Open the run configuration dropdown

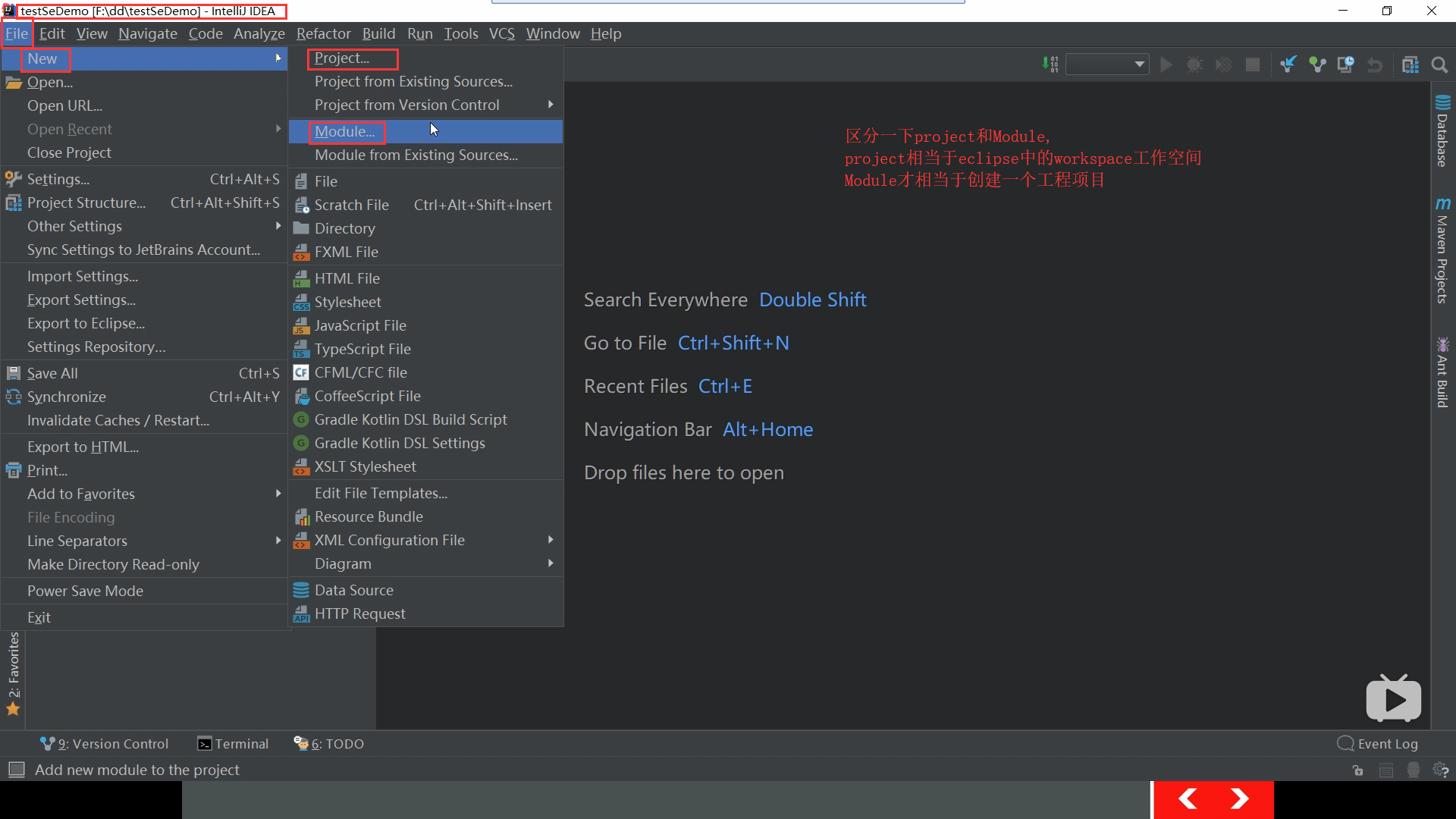[1107, 65]
